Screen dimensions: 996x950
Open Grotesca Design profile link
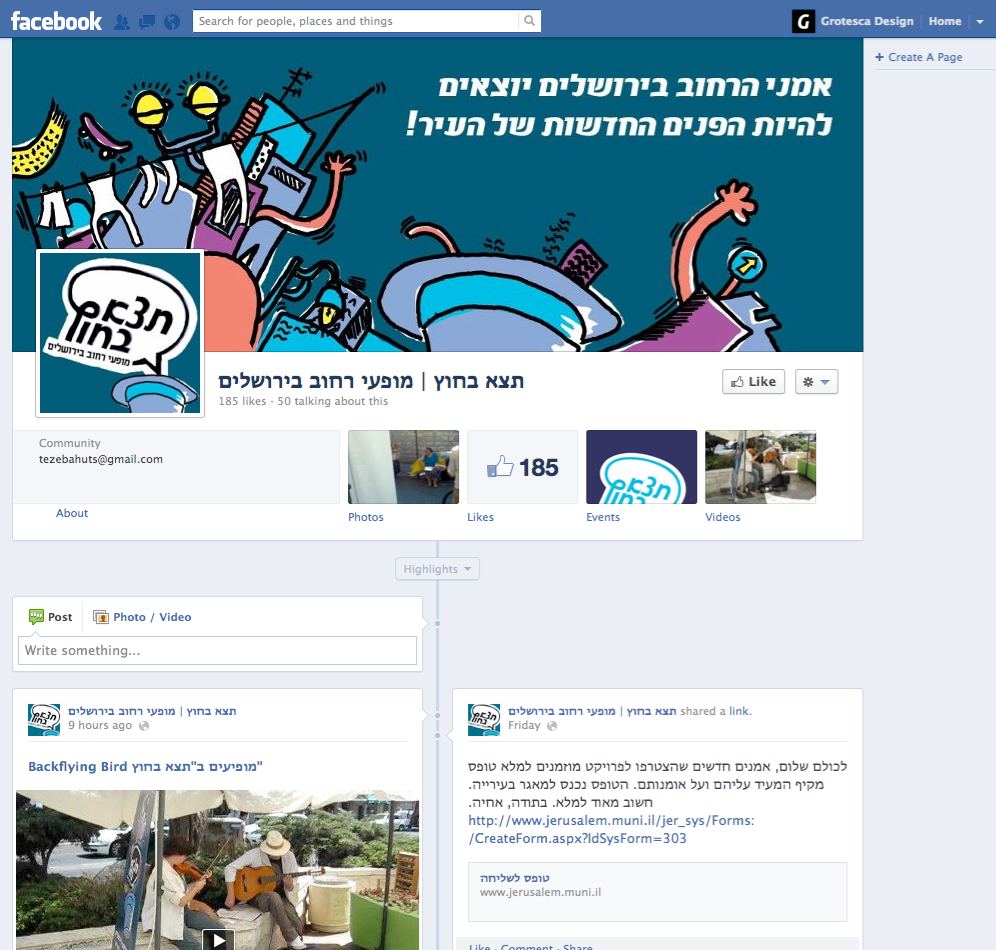click(866, 21)
